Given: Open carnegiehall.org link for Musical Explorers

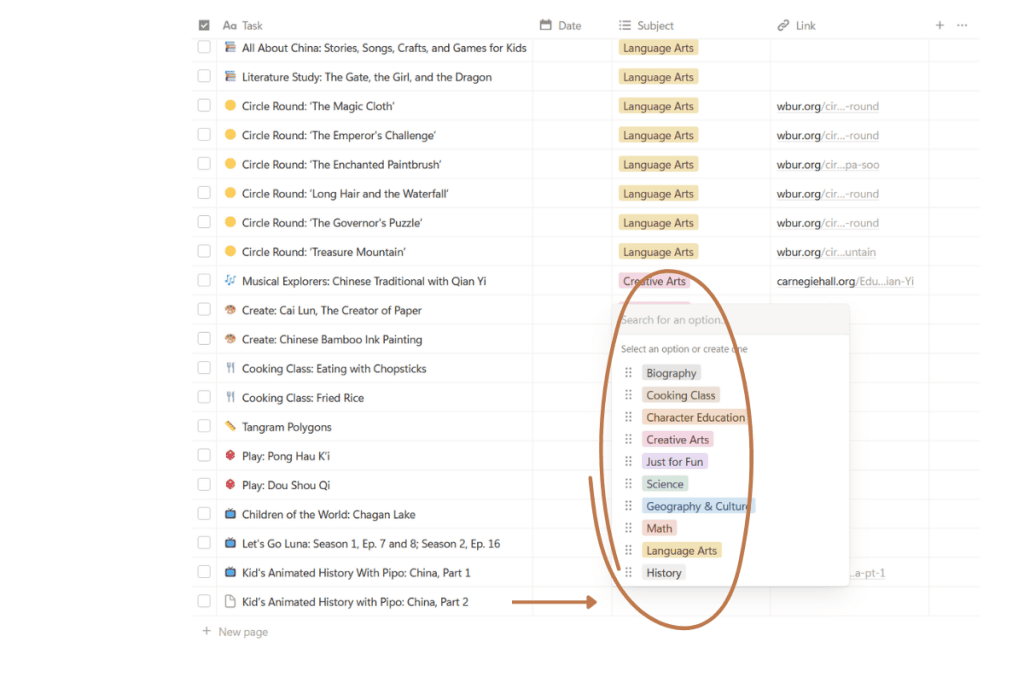Looking at the screenshot, I should [844, 281].
